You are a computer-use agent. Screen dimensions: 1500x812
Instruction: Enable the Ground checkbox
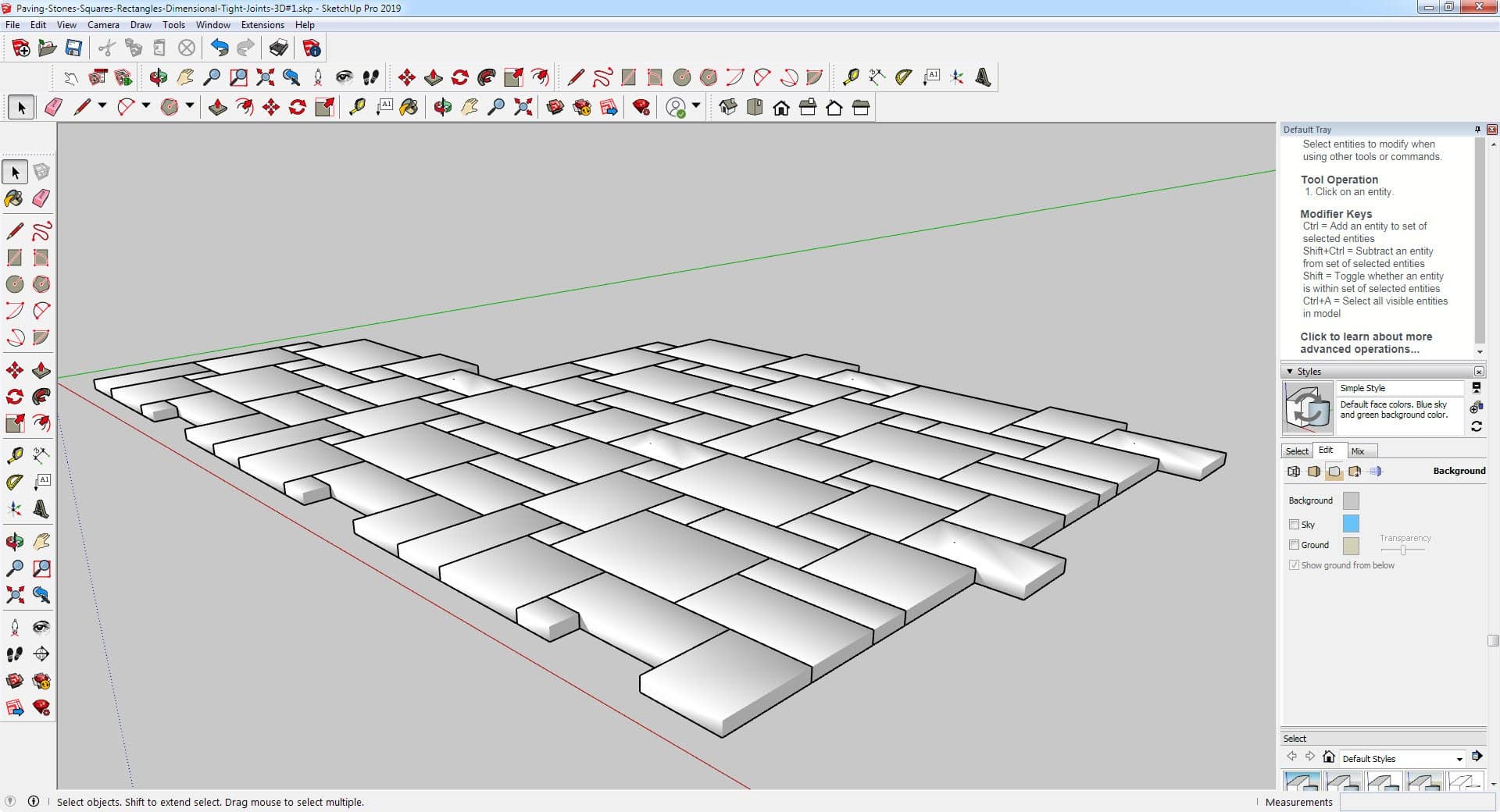[1294, 544]
